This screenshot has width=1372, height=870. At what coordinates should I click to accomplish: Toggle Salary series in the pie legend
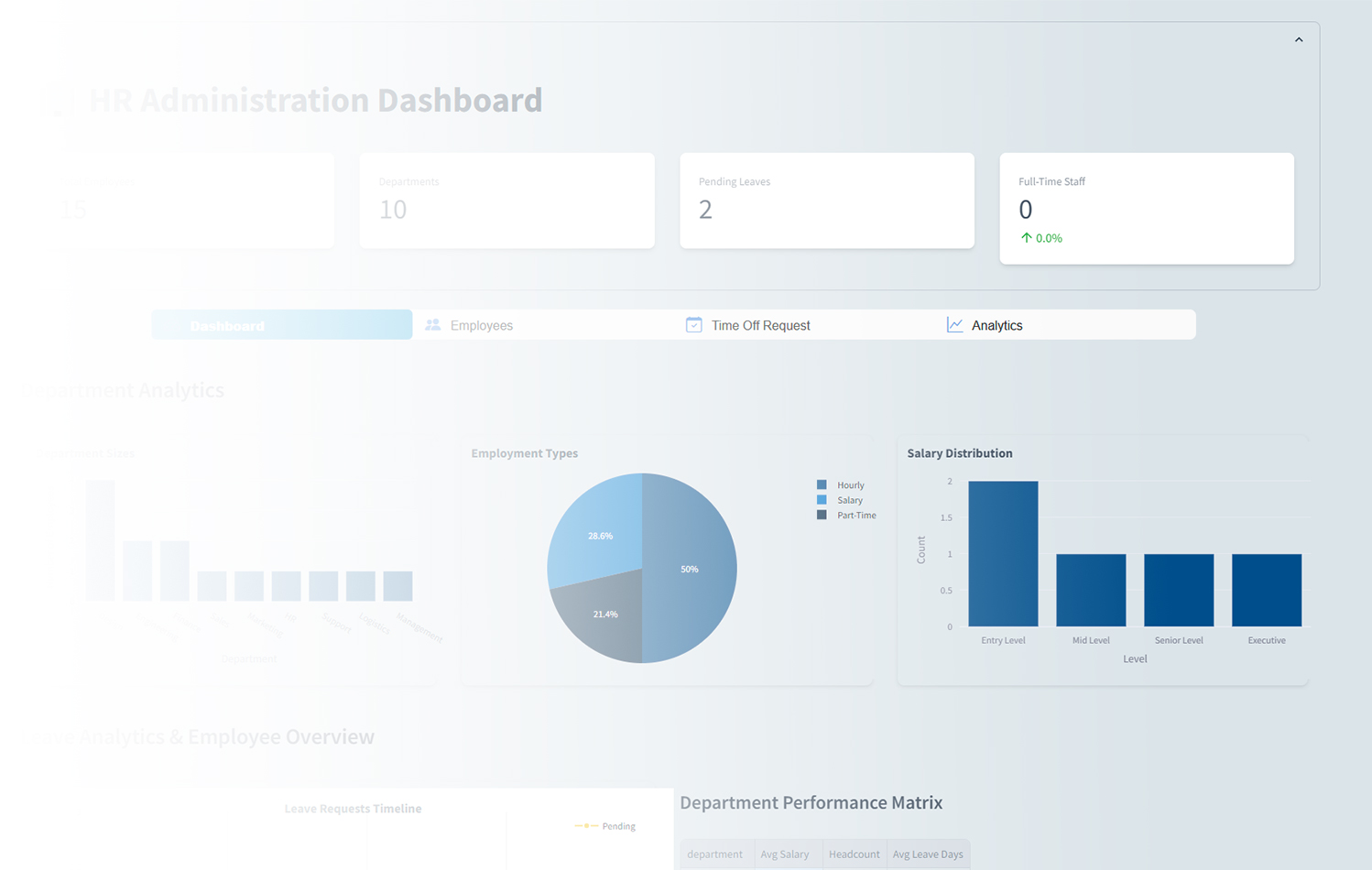coord(841,500)
